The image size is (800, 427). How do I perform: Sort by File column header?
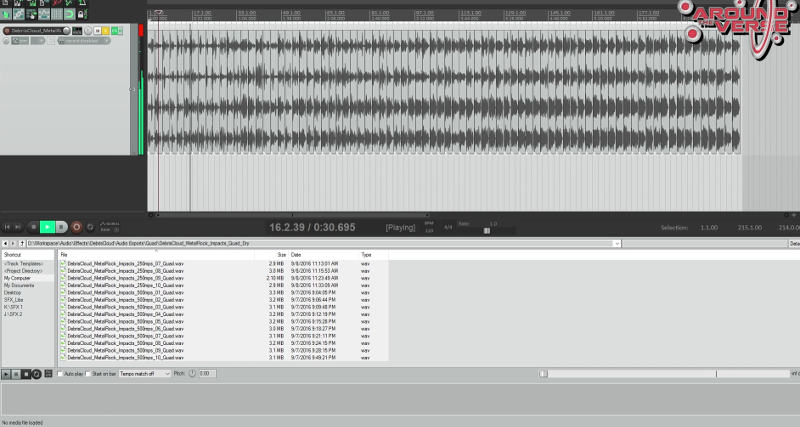(159, 254)
